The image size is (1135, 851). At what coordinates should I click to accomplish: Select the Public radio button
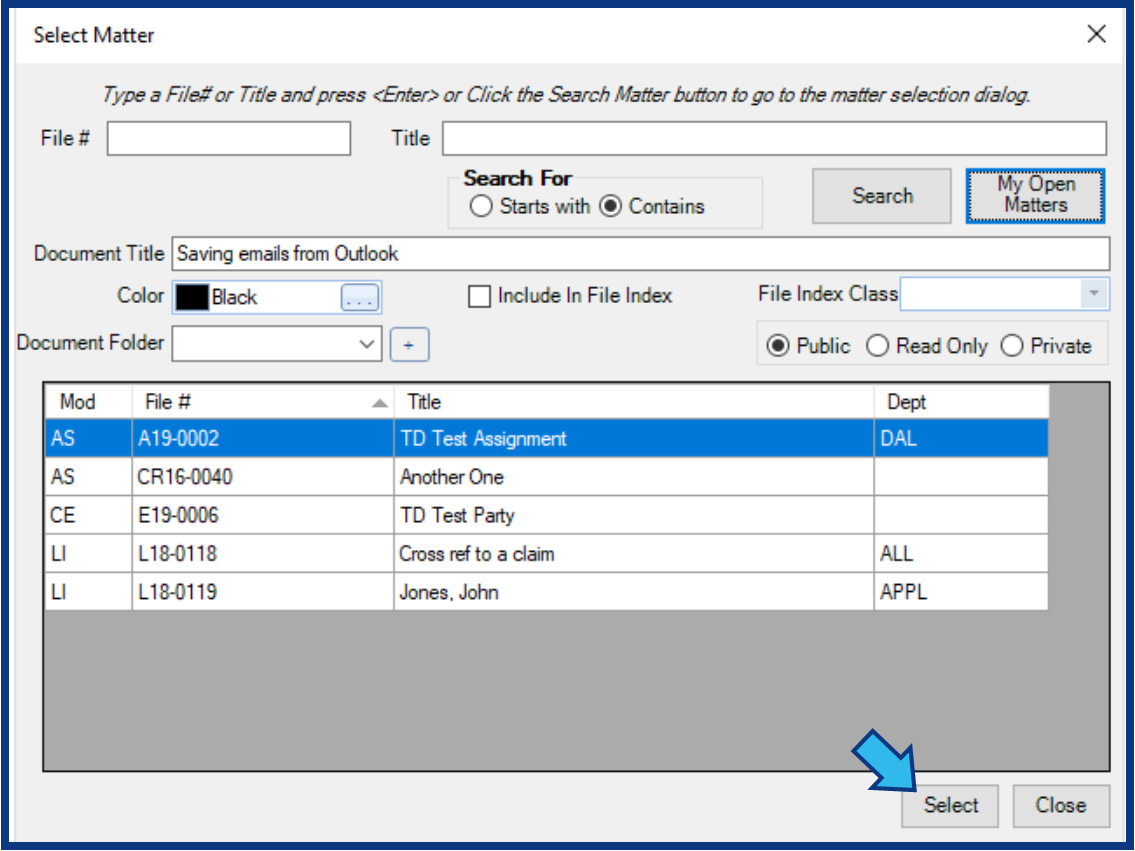pos(777,346)
